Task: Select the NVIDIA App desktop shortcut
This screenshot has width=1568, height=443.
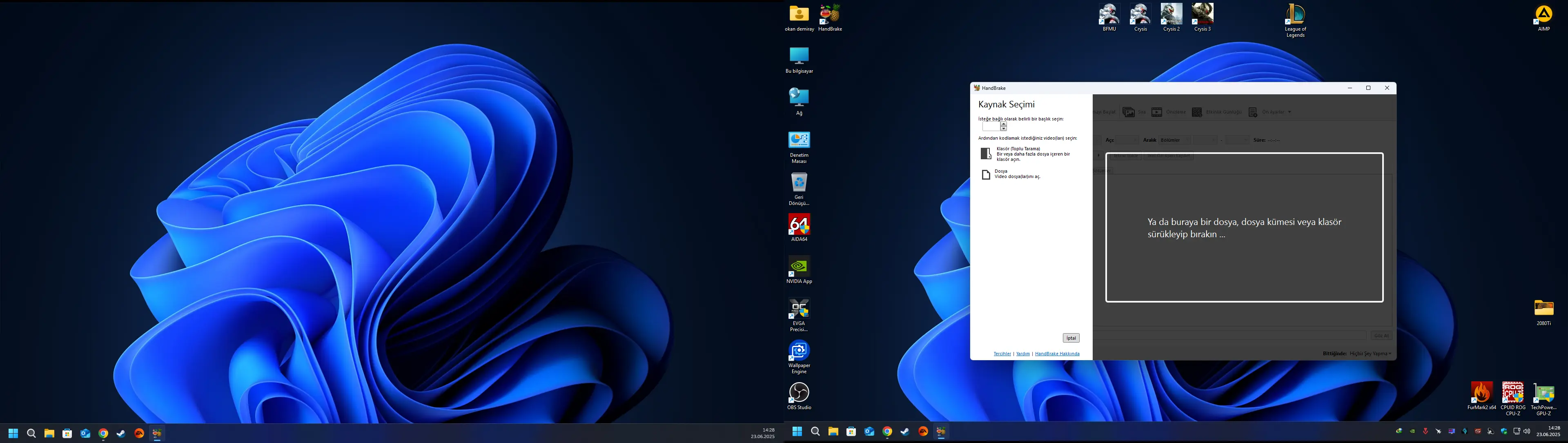Action: [x=799, y=269]
